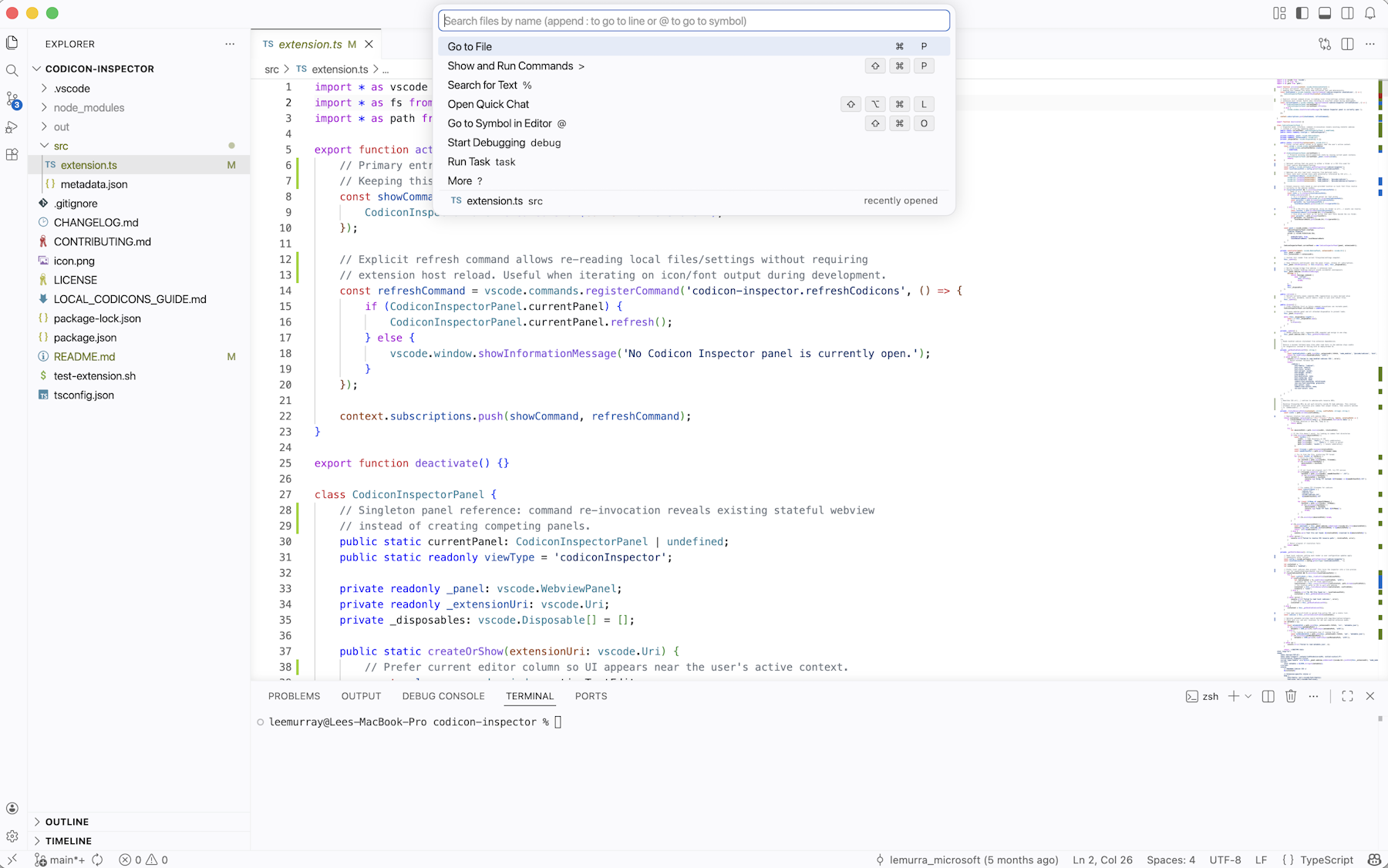1388x868 pixels.
Task: Kill the active terminal with the trash icon
Action: pyautogui.click(x=1291, y=696)
